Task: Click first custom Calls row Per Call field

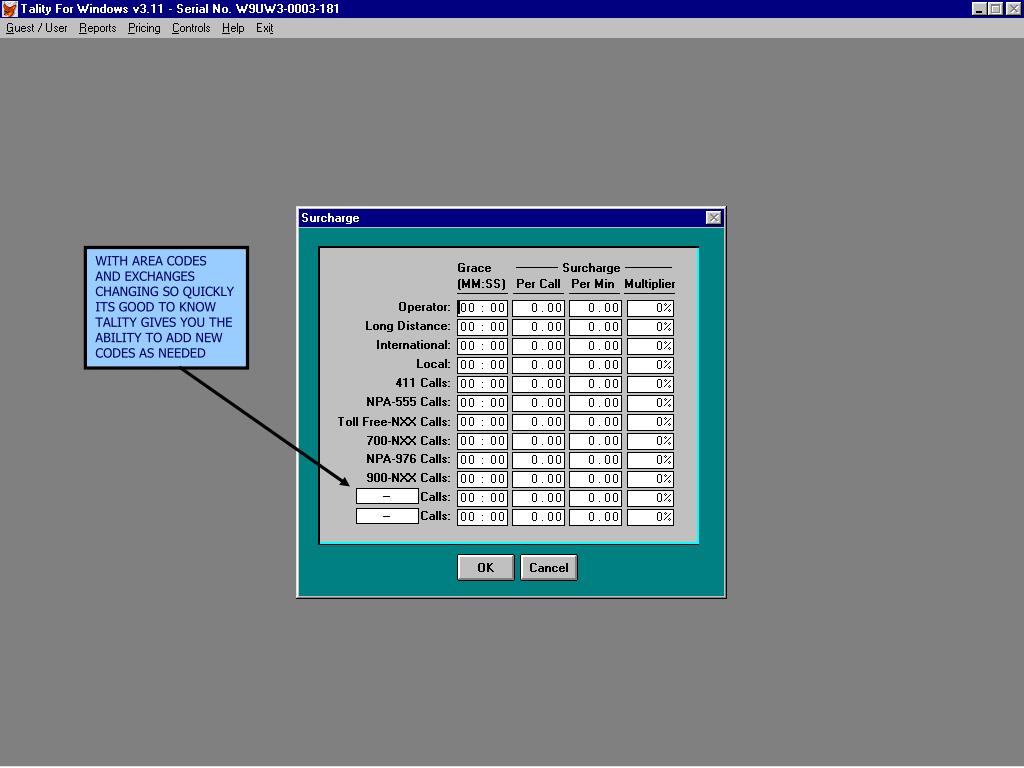Action: 539,498
